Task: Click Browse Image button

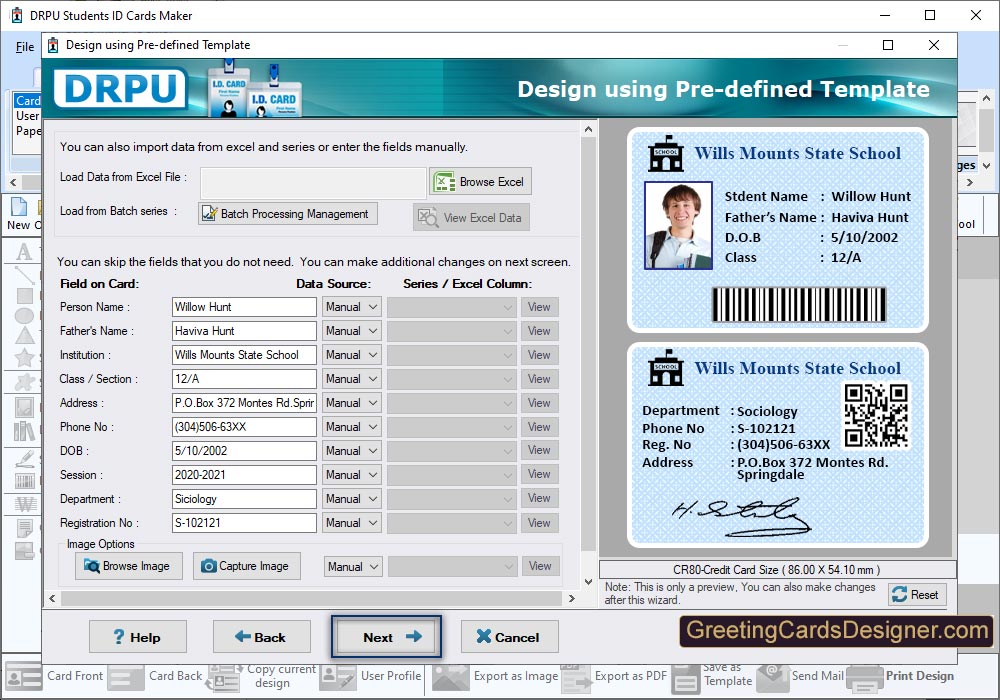Action: pos(128,566)
